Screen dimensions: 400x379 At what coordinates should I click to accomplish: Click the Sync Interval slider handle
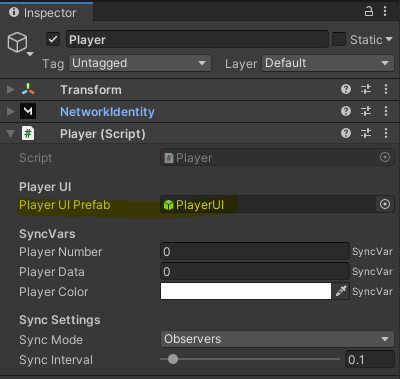[173, 359]
